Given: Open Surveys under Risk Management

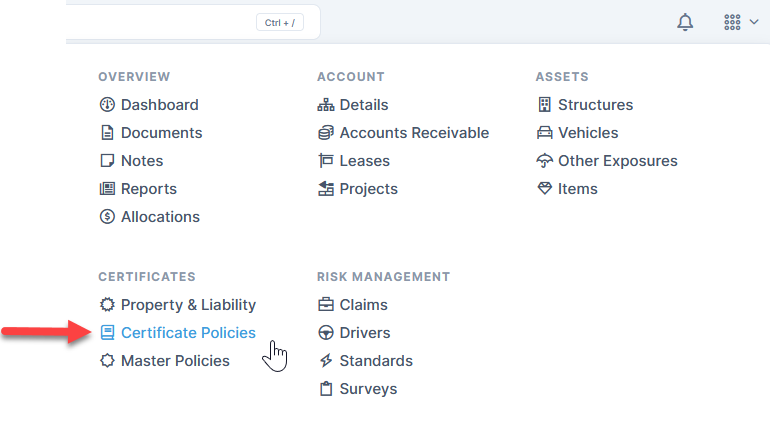Looking at the screenshot, I should coord(368,389).
